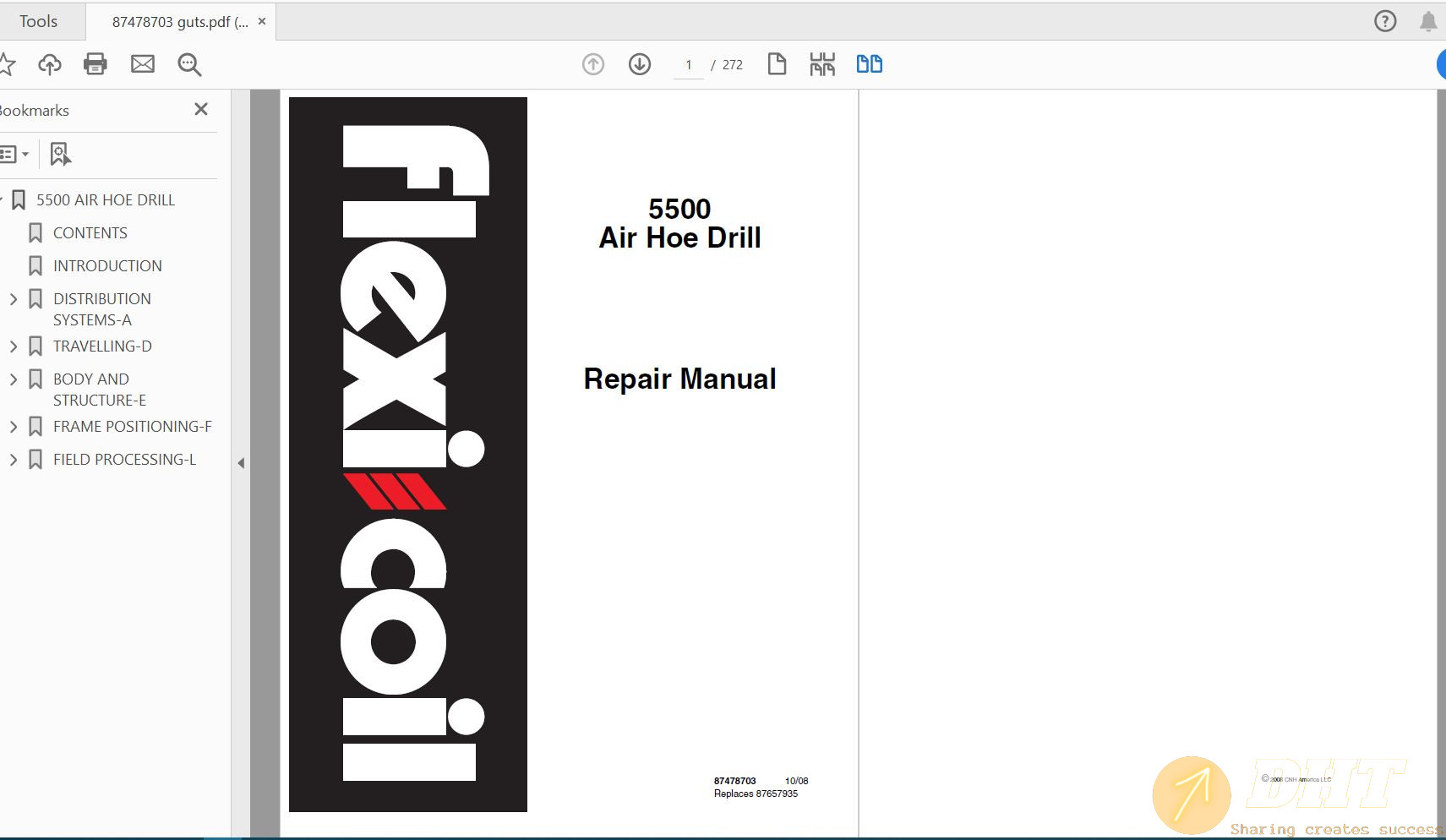Toggle the fit-page scrolling view icon

pyautogui.click(x=821, y=64)
